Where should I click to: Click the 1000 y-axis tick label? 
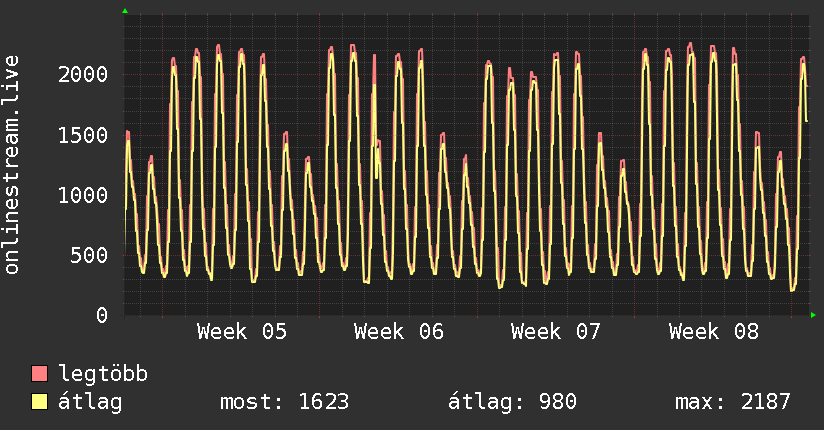click(83, 196)
